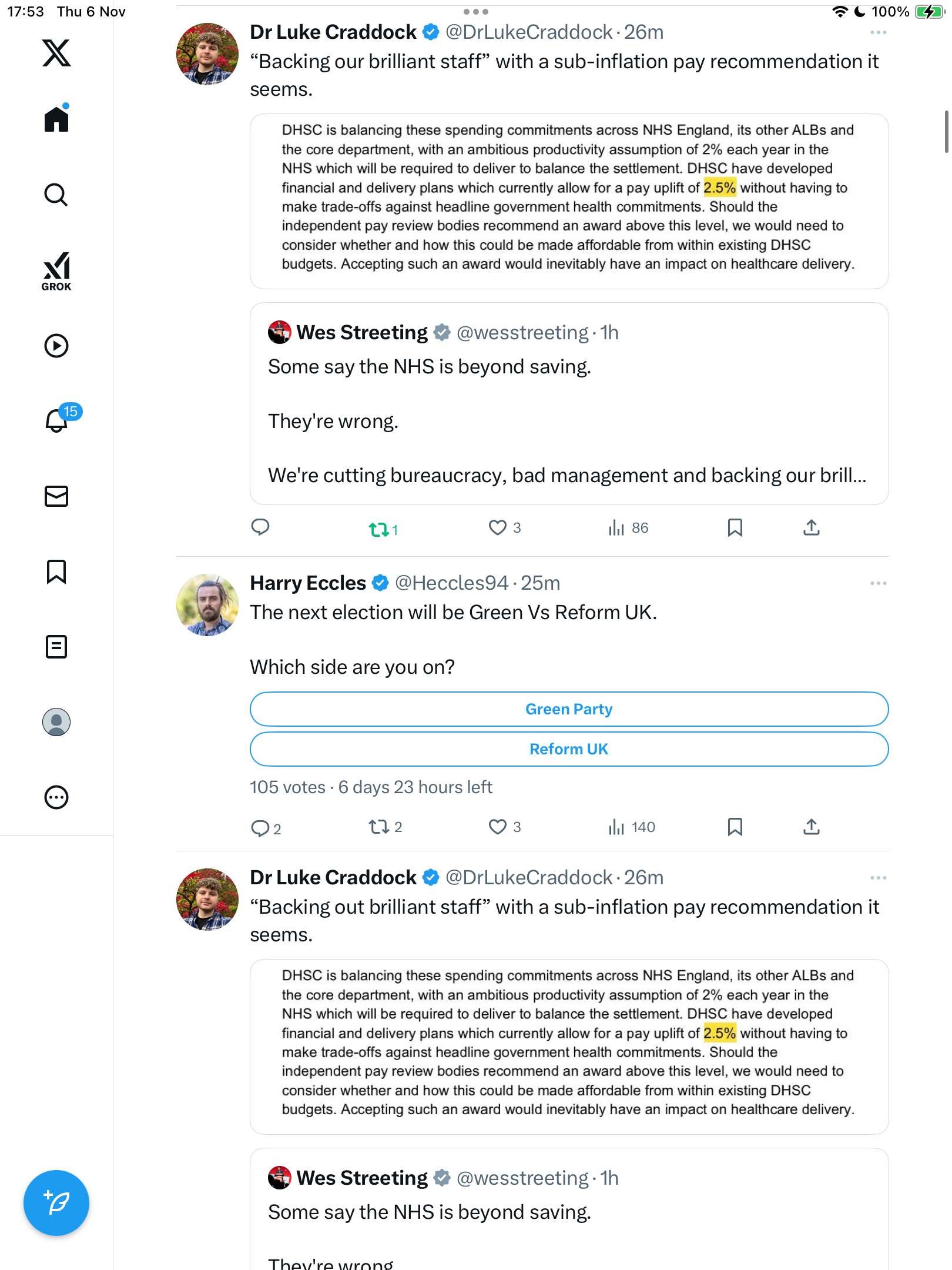Open your profile from the sidebar

point(56,722)
